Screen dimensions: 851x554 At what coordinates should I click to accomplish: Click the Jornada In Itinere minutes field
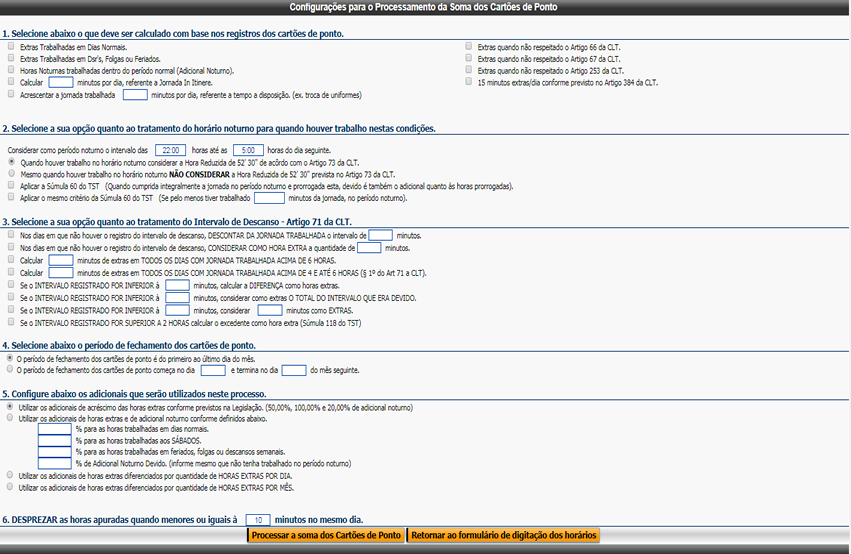pyautogui.click(x=60, y=82)
